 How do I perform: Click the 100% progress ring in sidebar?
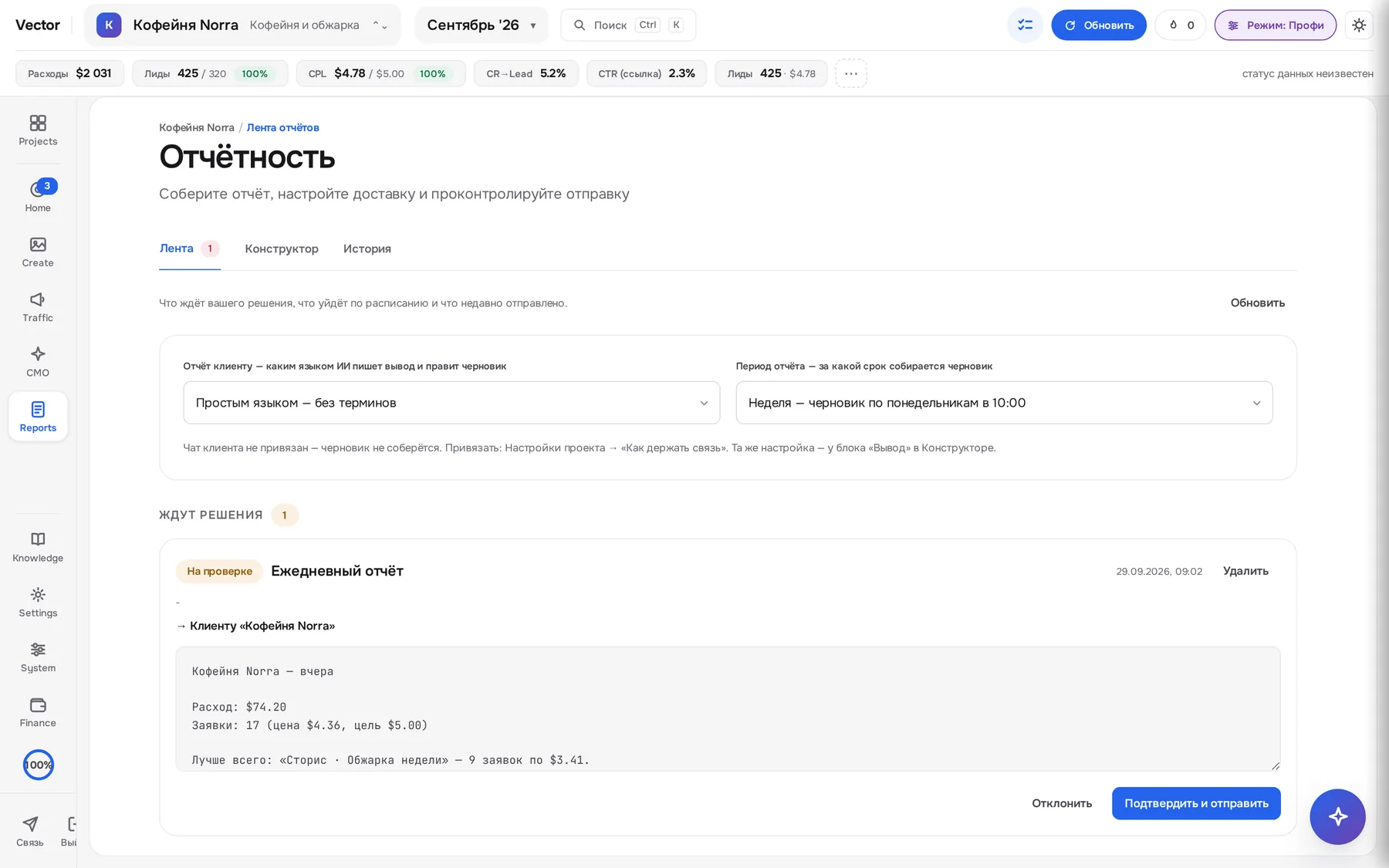[x=38, y=765]
